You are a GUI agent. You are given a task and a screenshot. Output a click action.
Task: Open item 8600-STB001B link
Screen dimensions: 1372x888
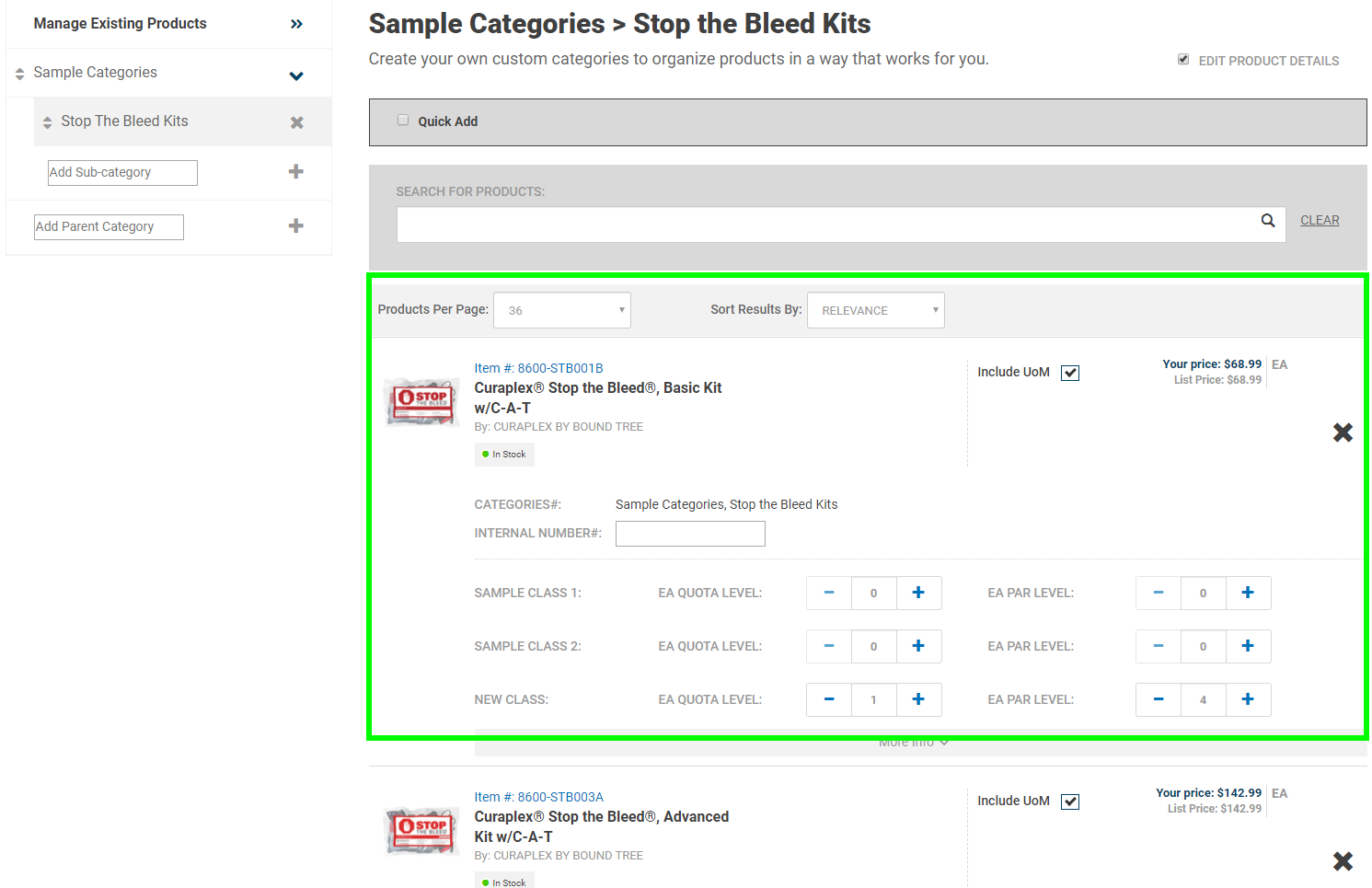[x=538, y=368]
